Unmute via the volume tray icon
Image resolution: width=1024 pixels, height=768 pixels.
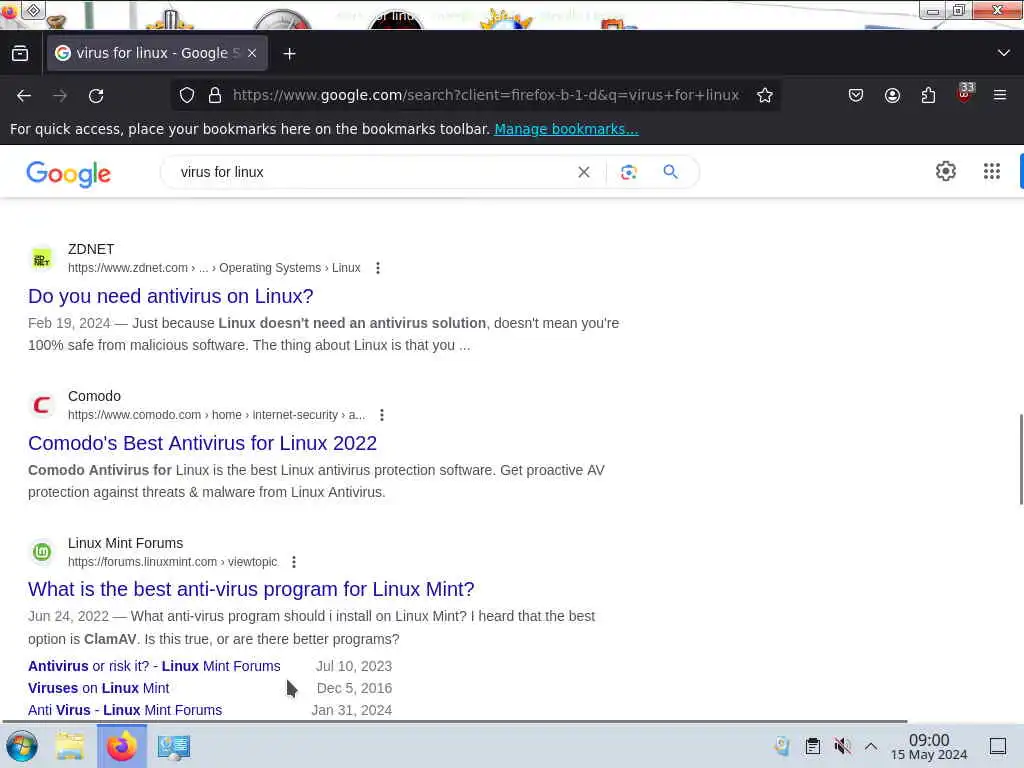click(x=842, y=746)
